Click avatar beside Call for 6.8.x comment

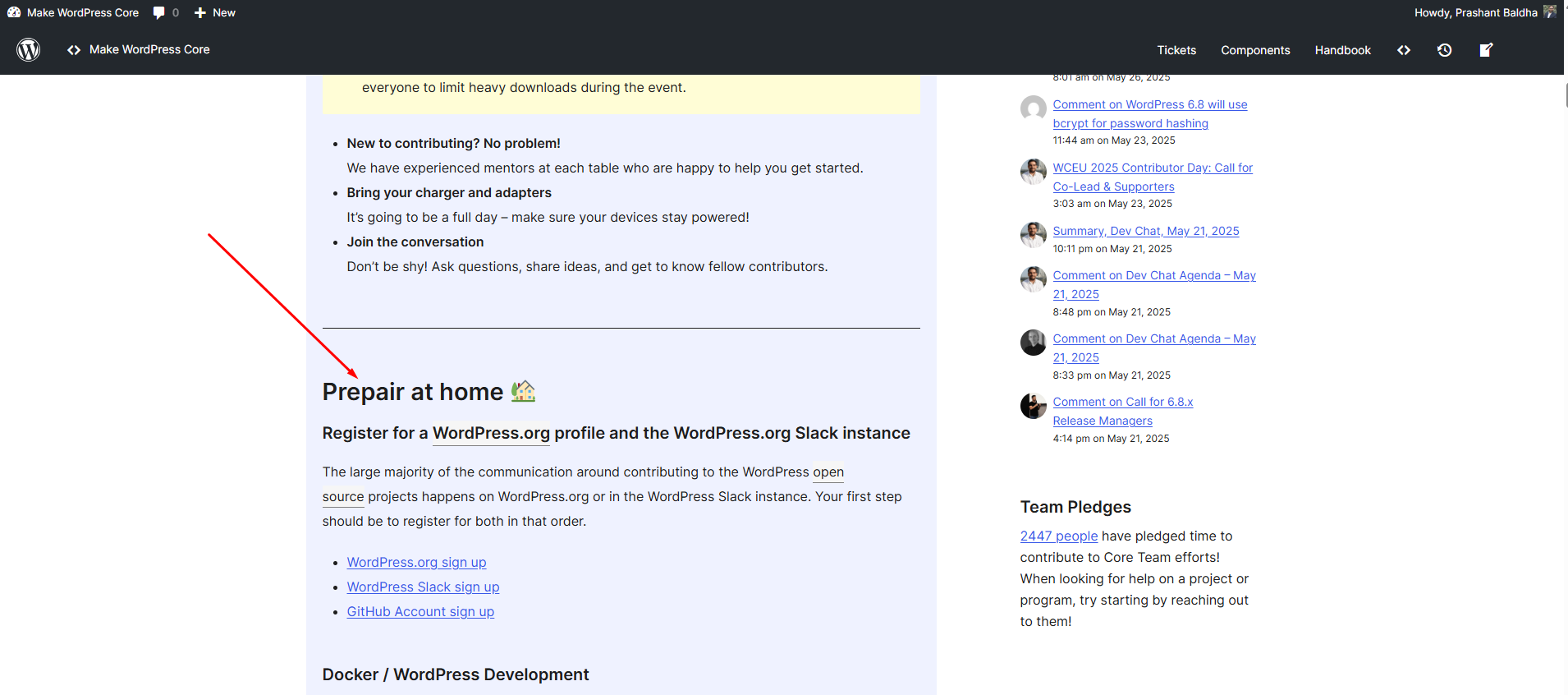1034,406
